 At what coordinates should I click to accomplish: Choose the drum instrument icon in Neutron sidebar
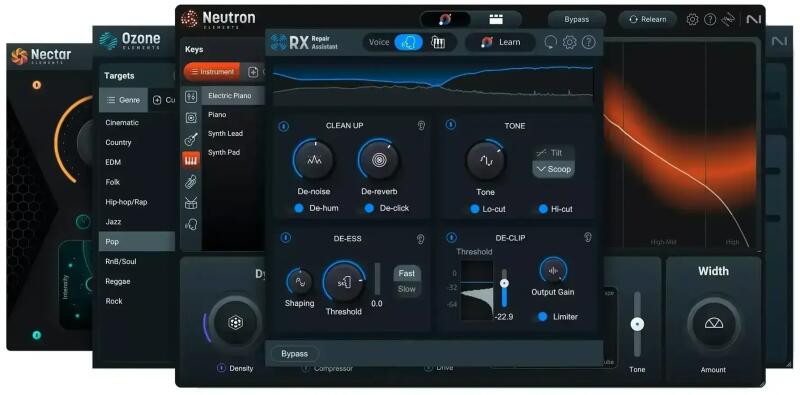pos(191,203)
